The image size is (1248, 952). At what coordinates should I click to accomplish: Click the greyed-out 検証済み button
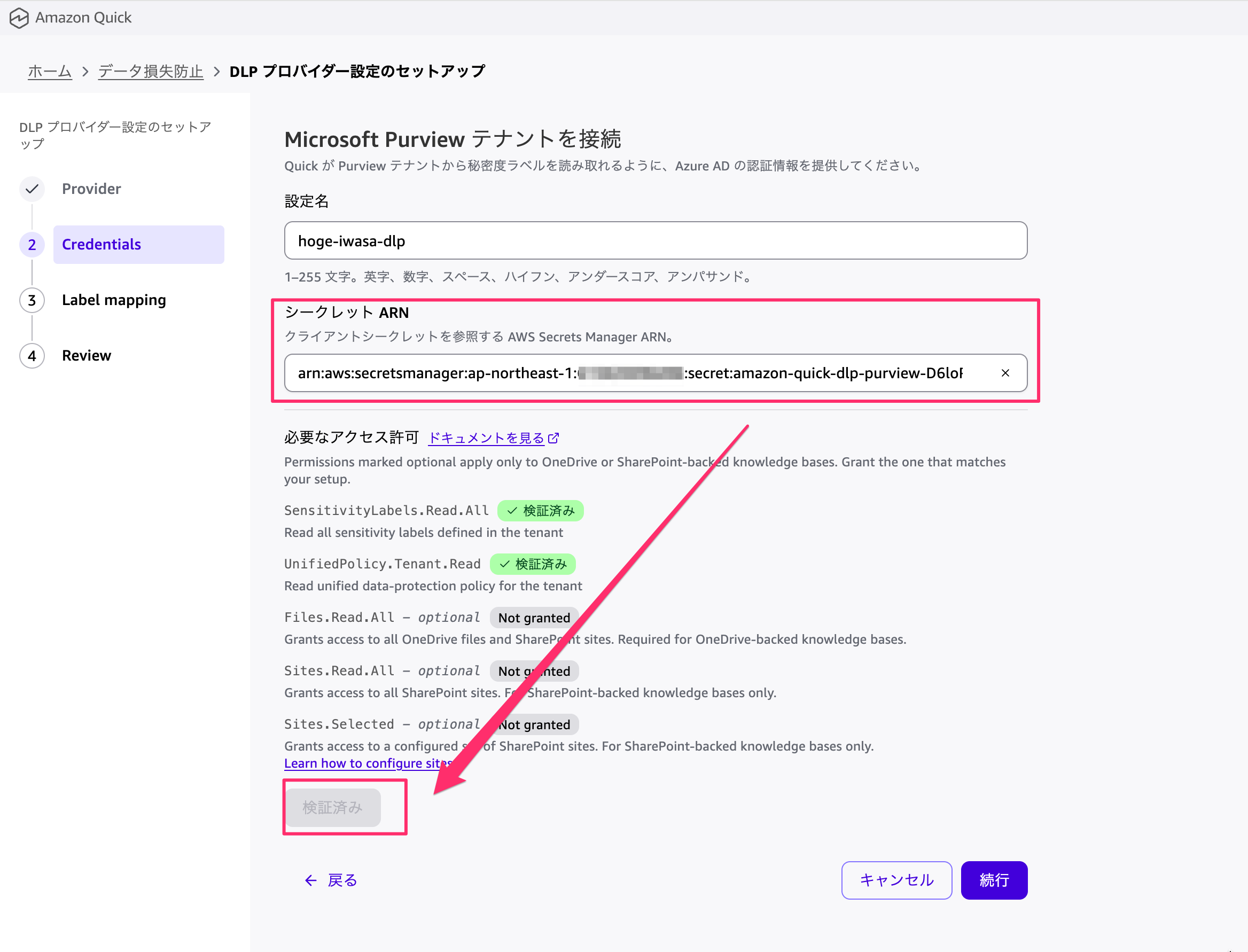[x=333, y=808]
